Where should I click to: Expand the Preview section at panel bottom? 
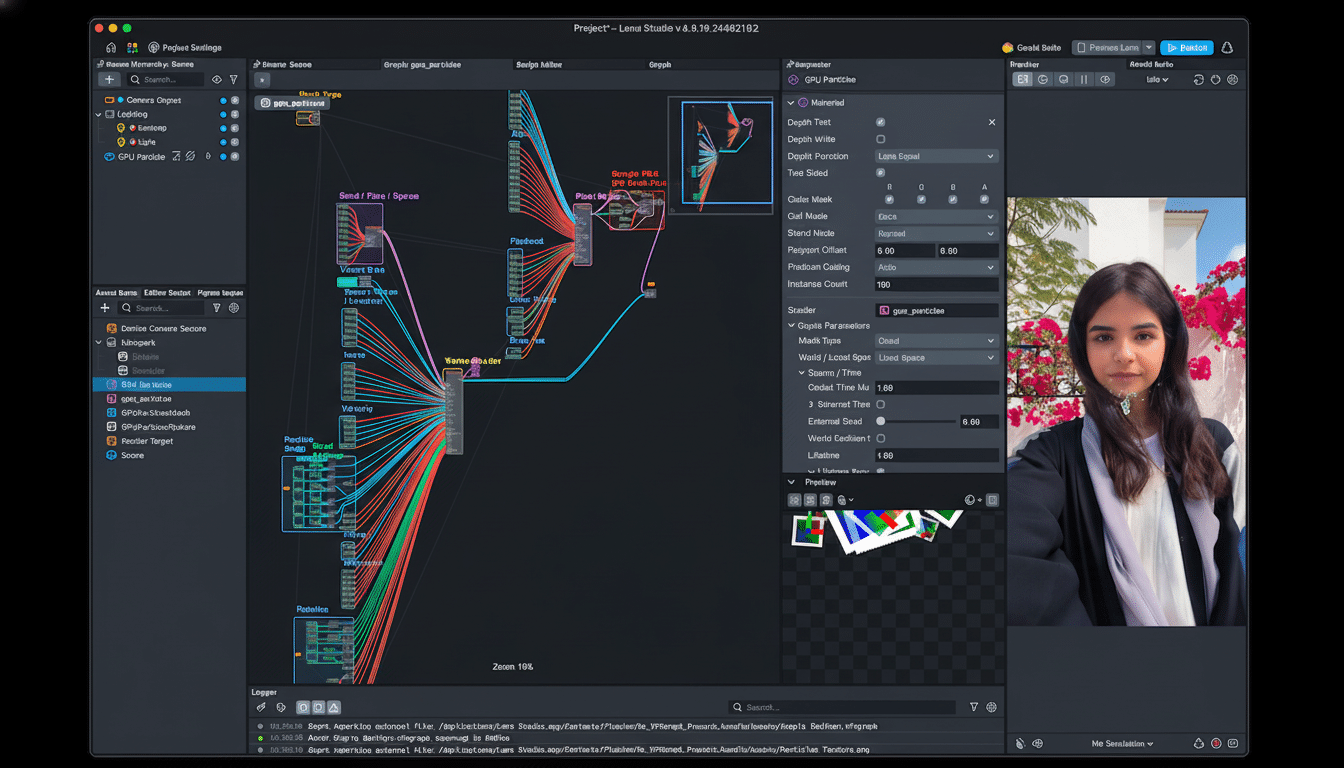(789, 481)
